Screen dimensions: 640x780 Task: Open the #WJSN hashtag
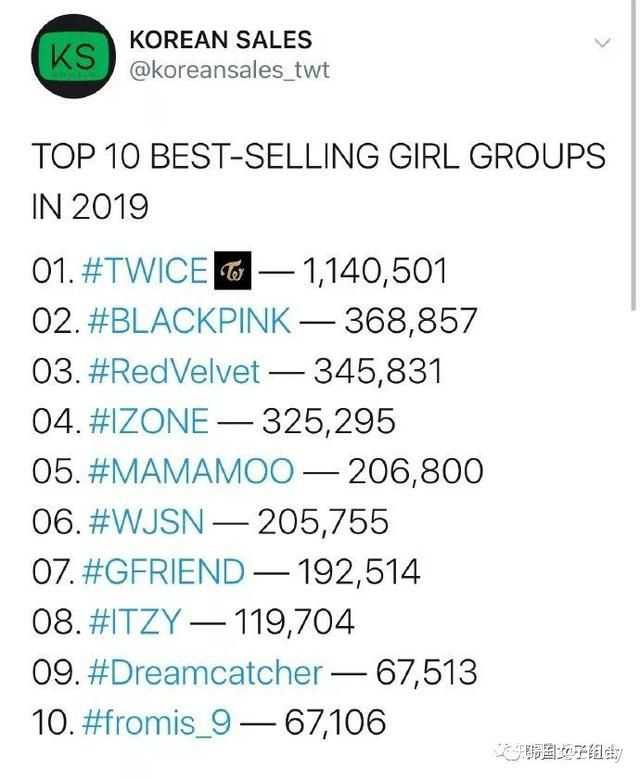point(146,522)
